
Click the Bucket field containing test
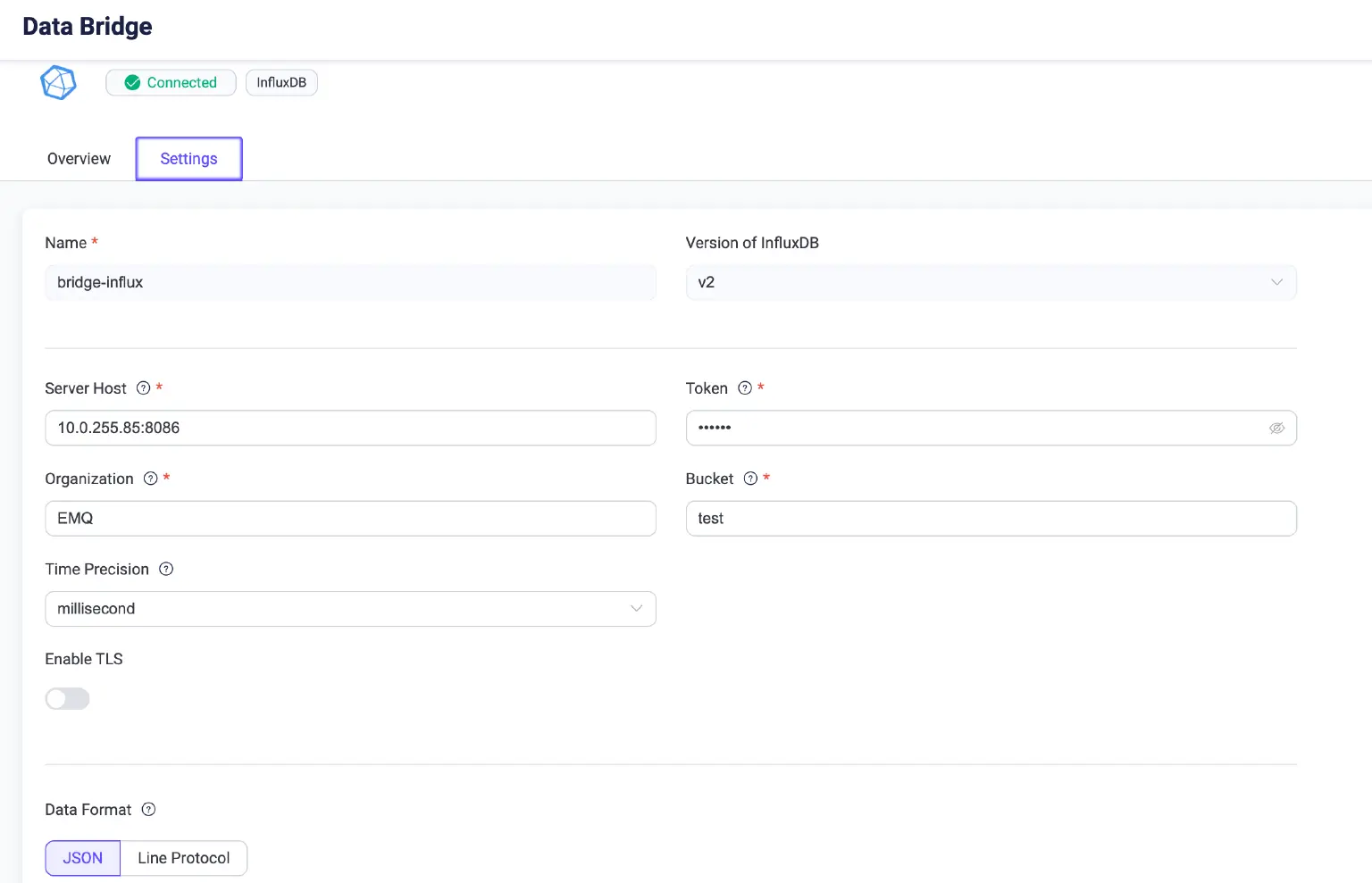click(x=991, y=519)
